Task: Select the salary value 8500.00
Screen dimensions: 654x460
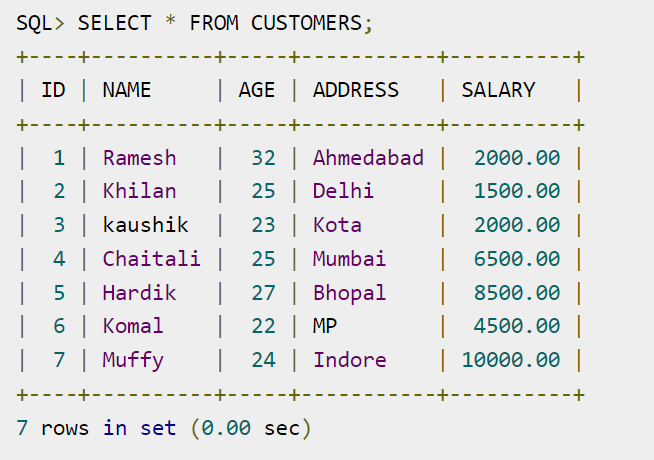Action: pos(517,293)
